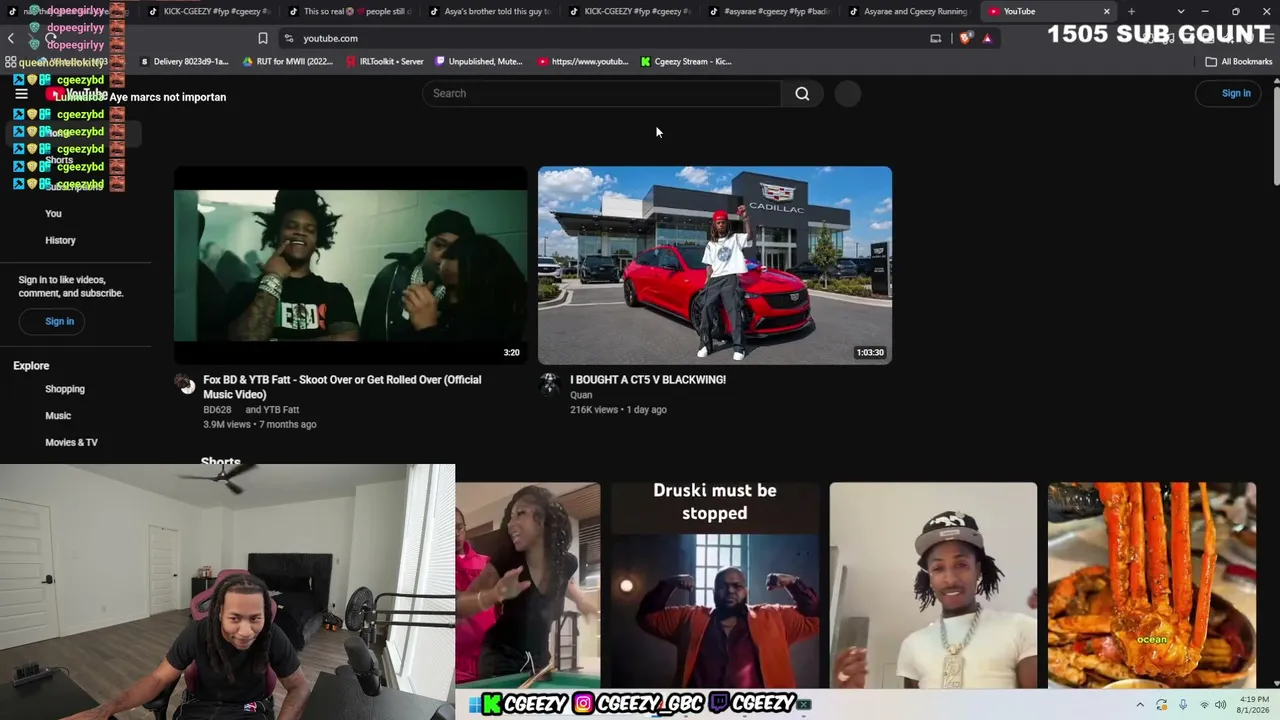Screen dimensions: 1280x720
Task: Click the Fox BD video channel avatar
Action: [185, 385]
